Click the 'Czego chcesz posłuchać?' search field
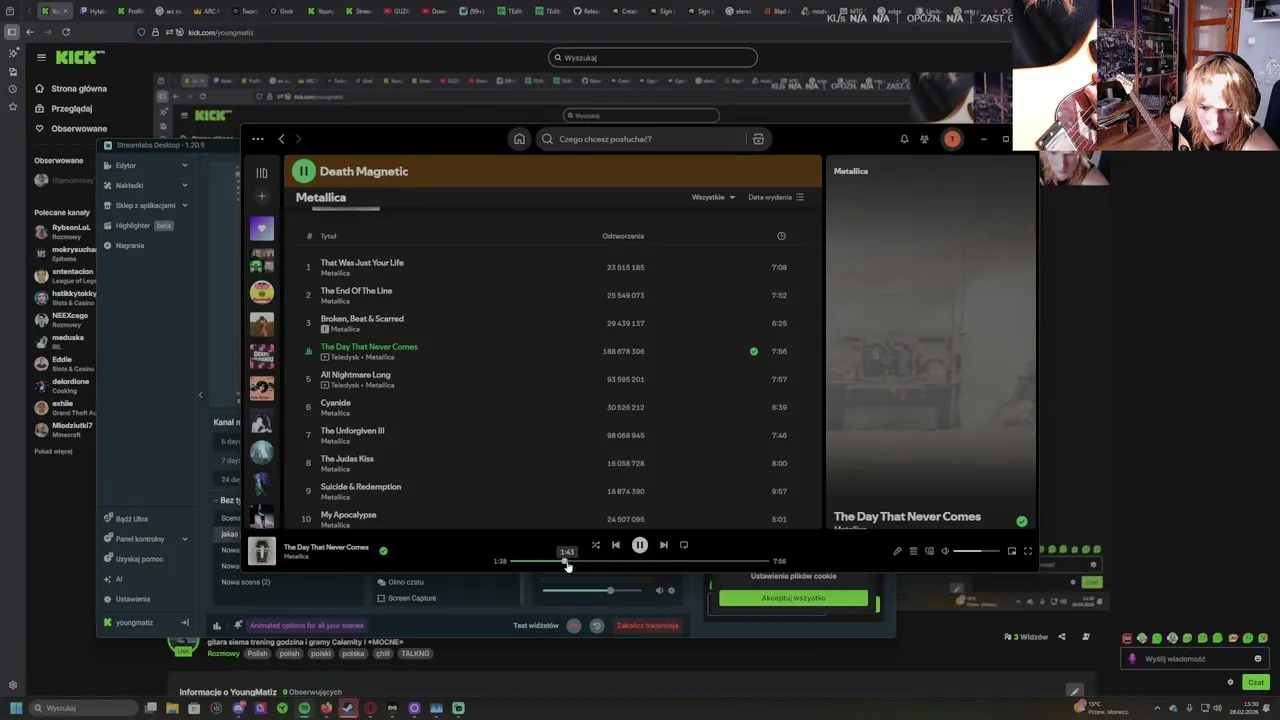 (x=640, y=139)
